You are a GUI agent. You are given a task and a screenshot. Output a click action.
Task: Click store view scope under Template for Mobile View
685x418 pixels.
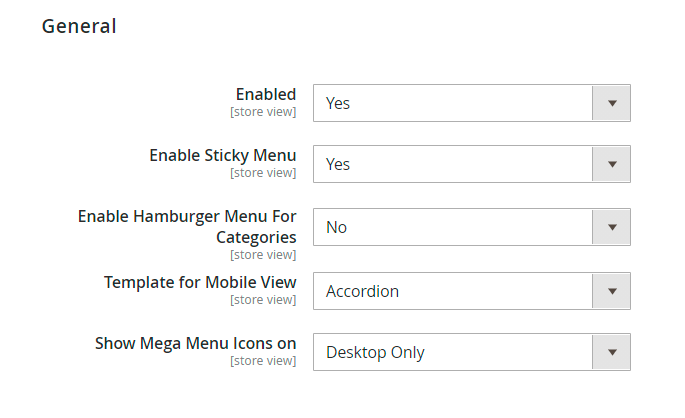click(x=263, y=300)
